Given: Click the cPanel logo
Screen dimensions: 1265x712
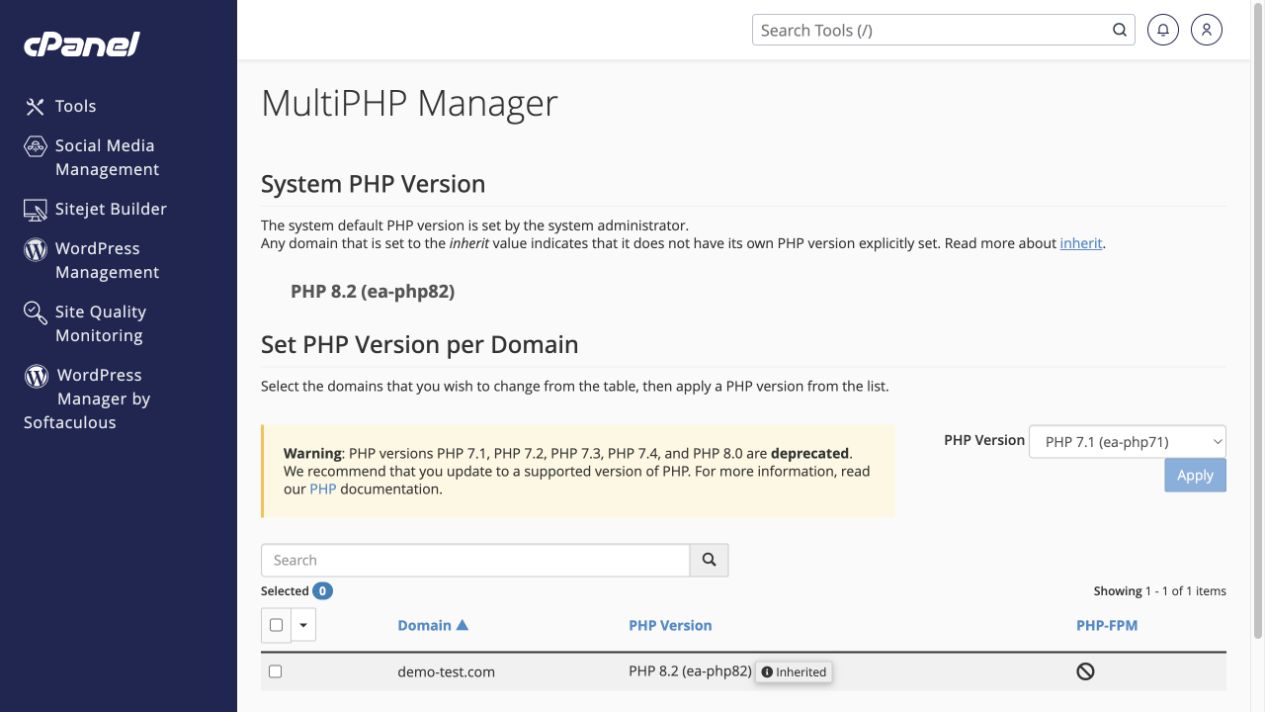Looking at the screenshot, I should pos(82,44).
